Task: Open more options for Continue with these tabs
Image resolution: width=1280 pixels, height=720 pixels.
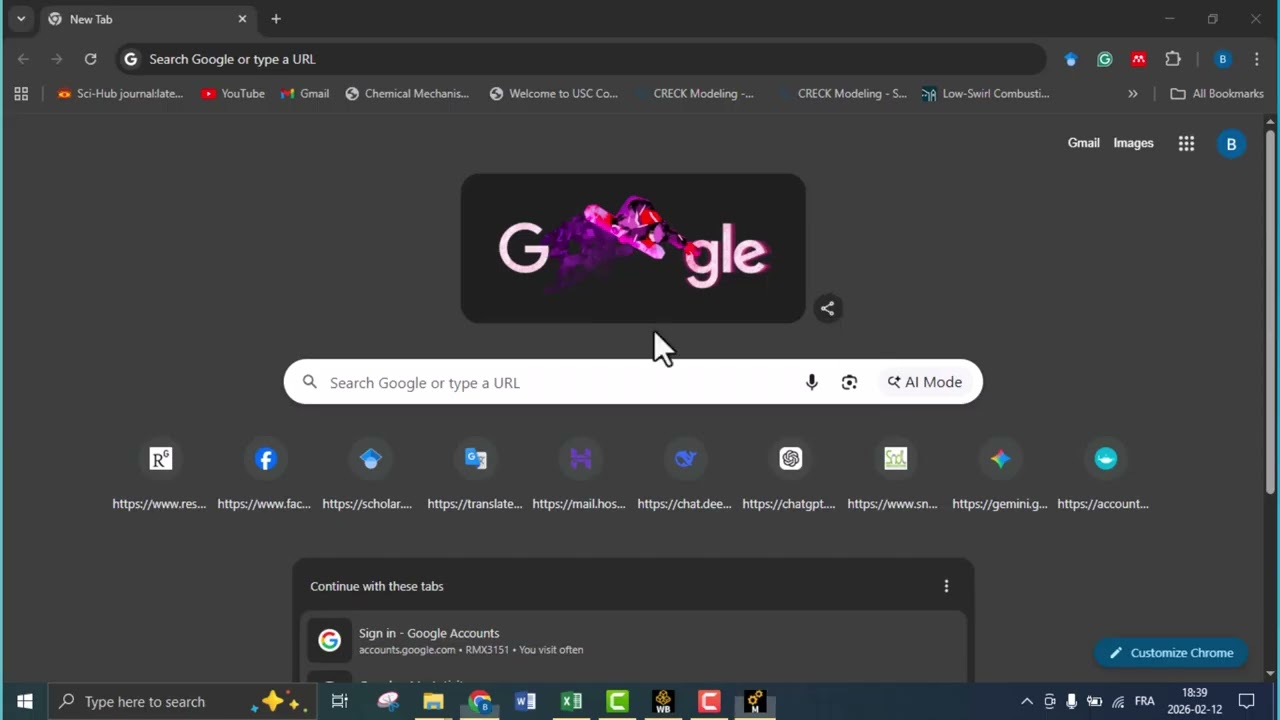Action: pos(946,586)
